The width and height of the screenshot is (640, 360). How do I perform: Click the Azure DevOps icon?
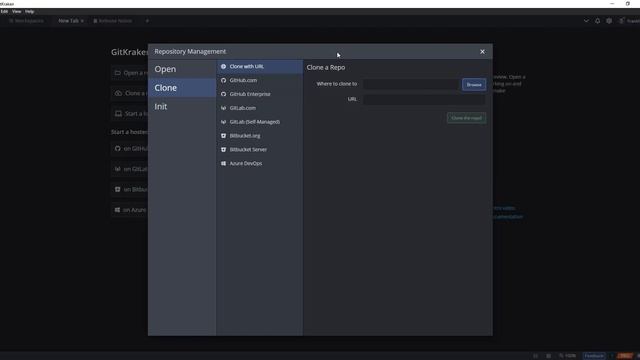click(223, 164)
